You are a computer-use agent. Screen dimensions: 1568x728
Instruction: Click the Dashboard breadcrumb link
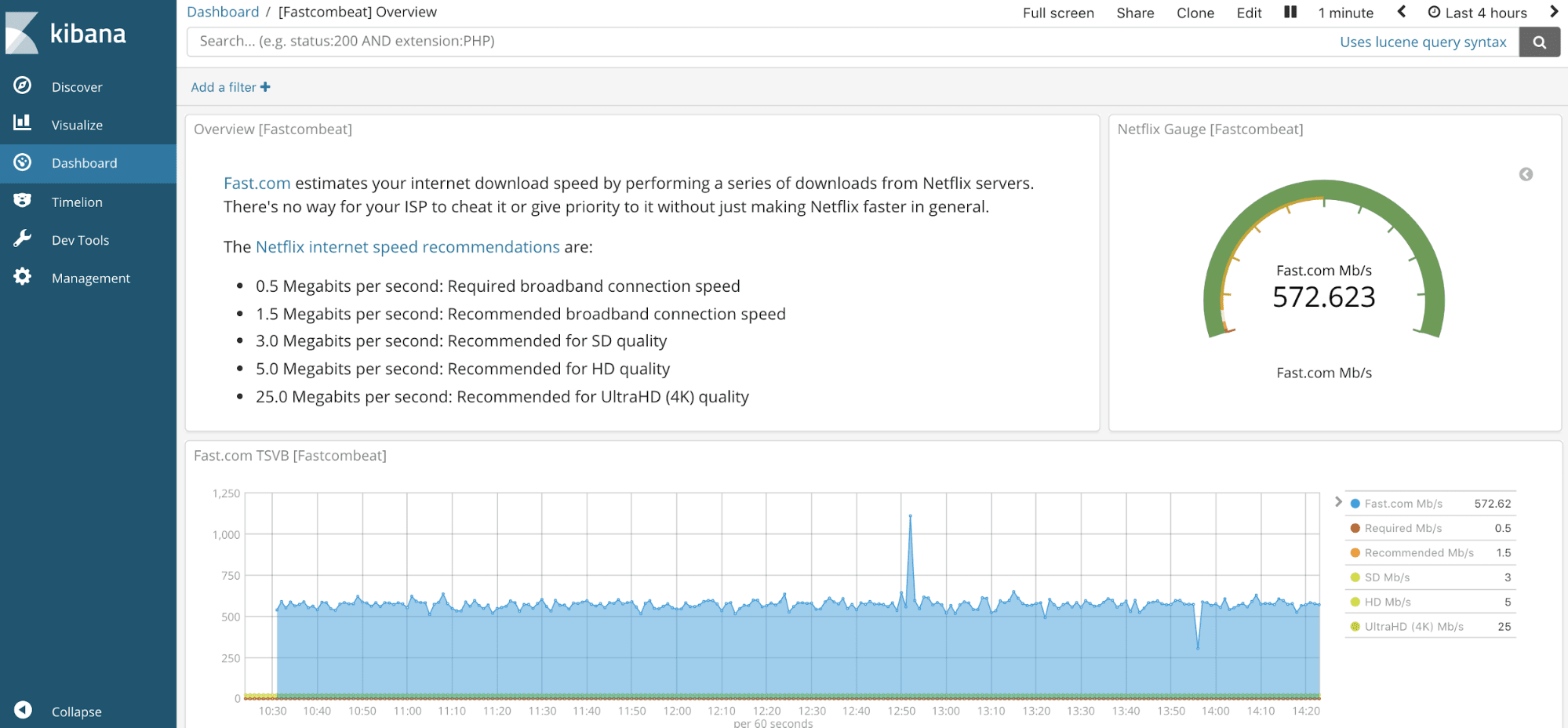pyautogui.click(x=223, y=12)
